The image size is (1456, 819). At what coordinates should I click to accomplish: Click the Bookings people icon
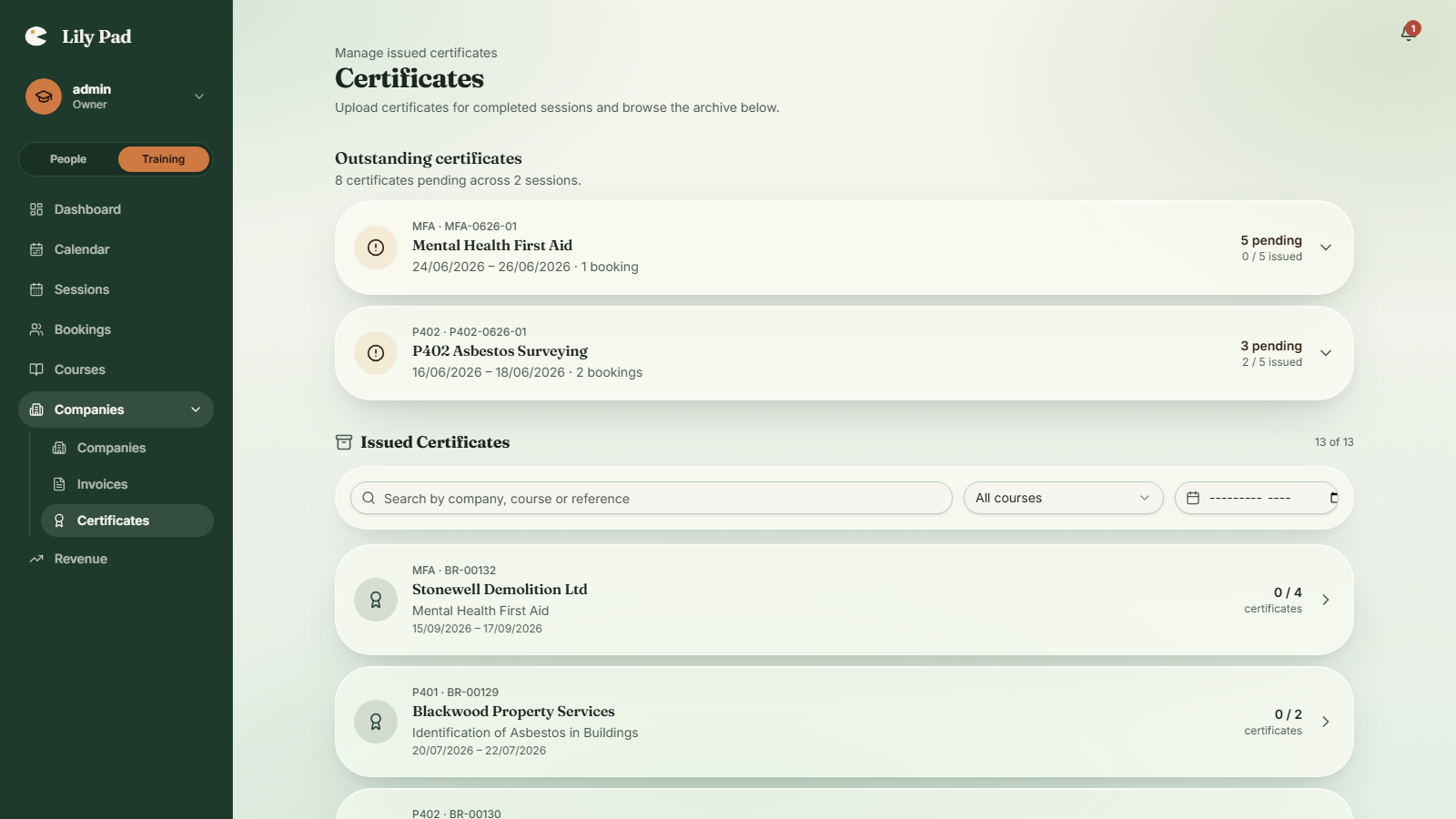pyautogui.click(x=36, y=329)
